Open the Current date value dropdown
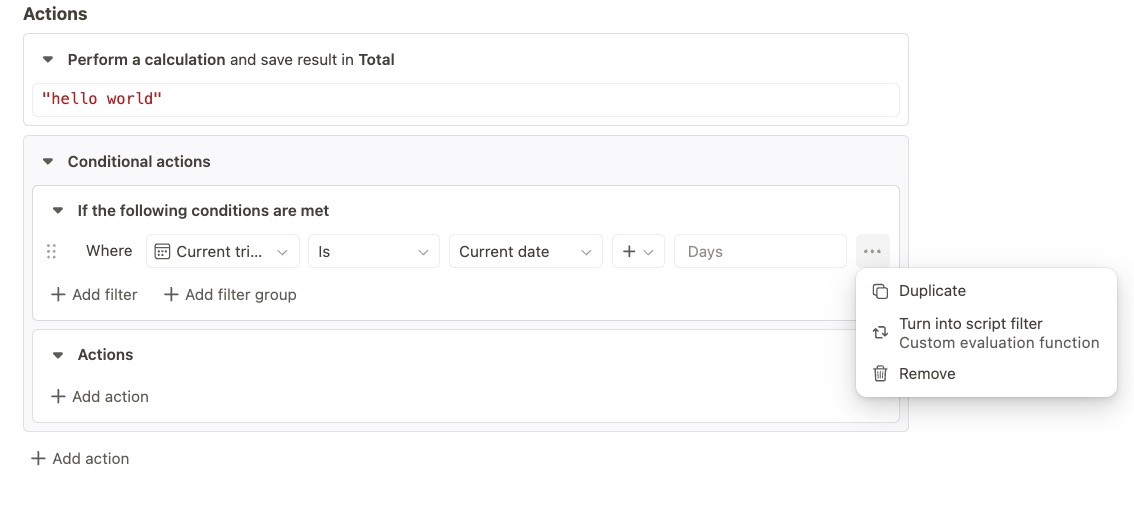 [x=525, y=252]
